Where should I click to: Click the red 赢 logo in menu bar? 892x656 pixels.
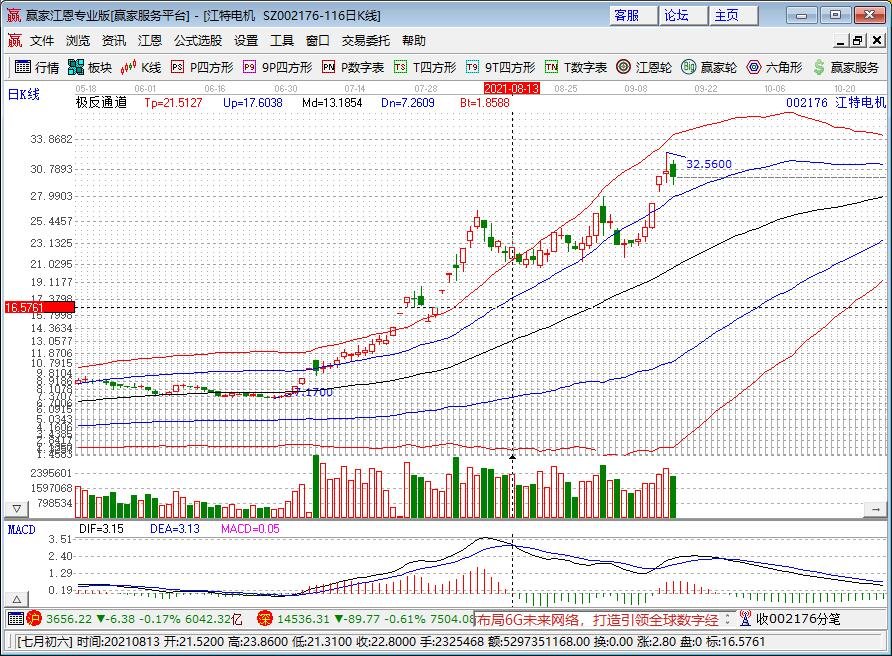[14, 40]
